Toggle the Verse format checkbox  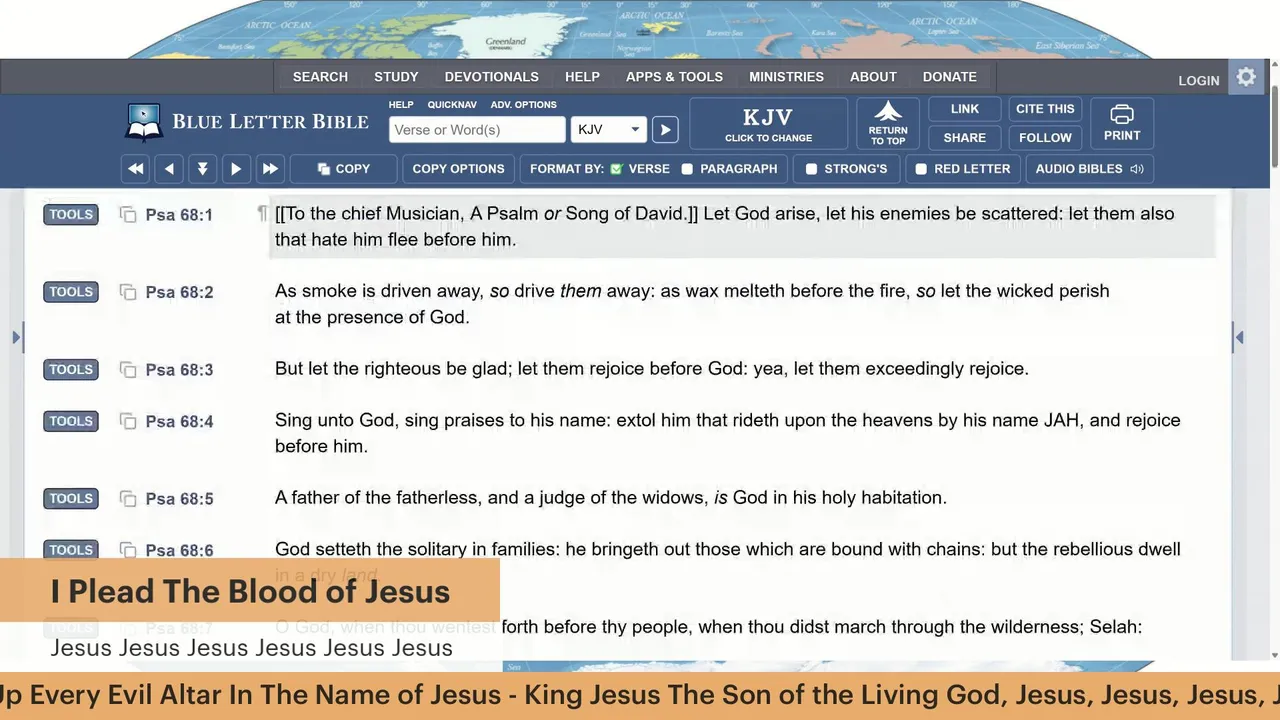[x=617, y=169]
